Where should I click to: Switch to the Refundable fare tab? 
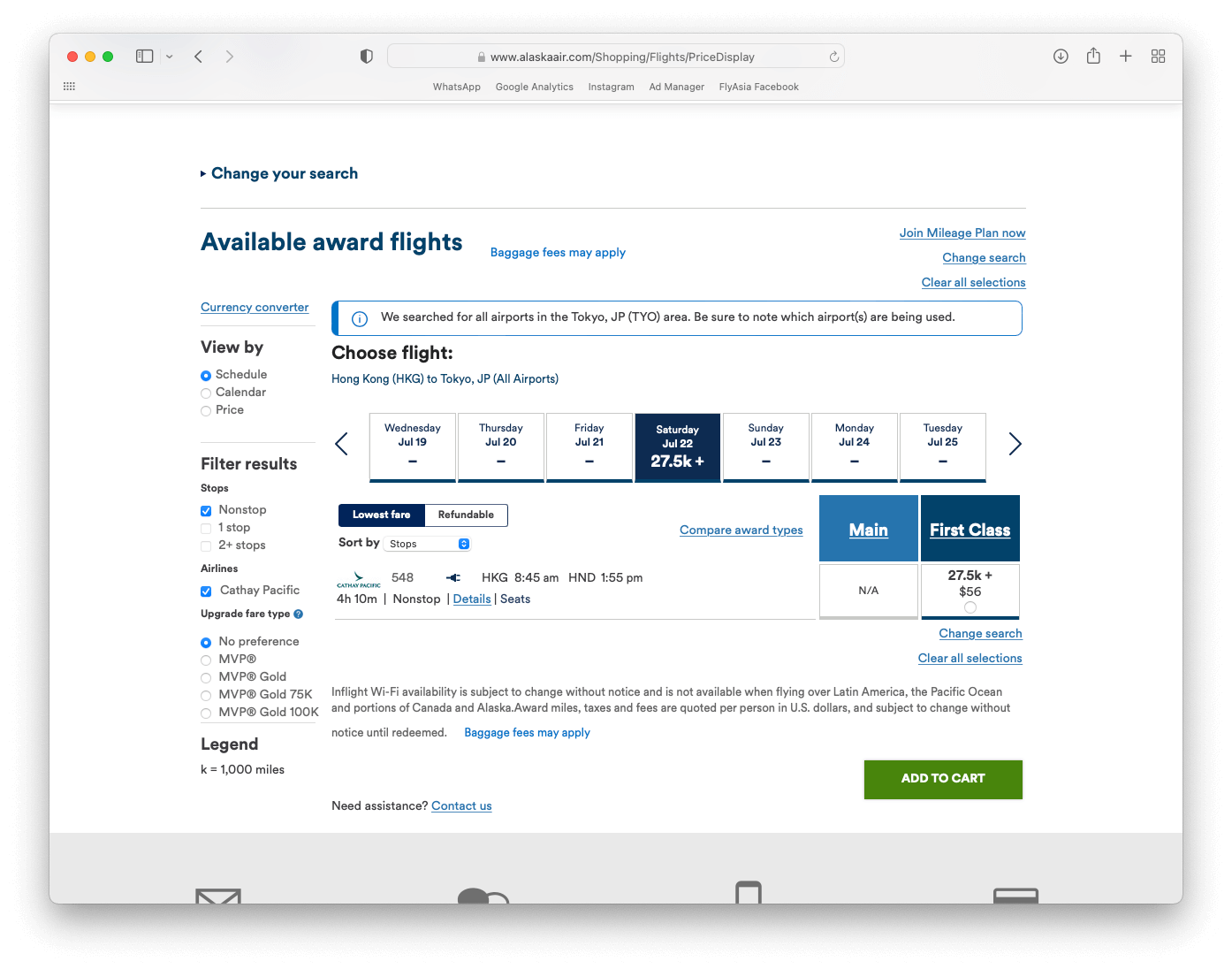(466, 515)
